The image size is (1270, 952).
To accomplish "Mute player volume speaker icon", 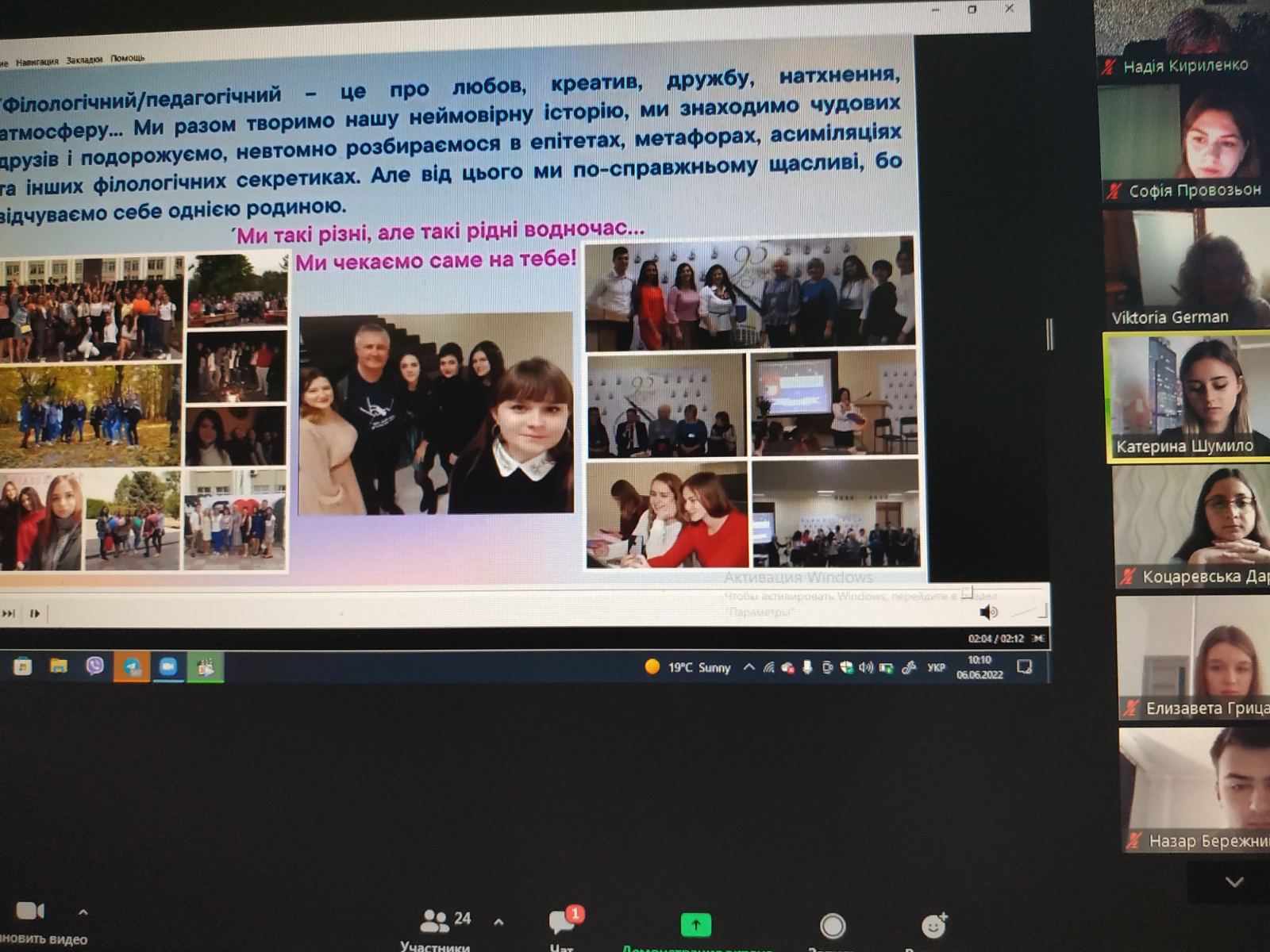I will point(988,612).
